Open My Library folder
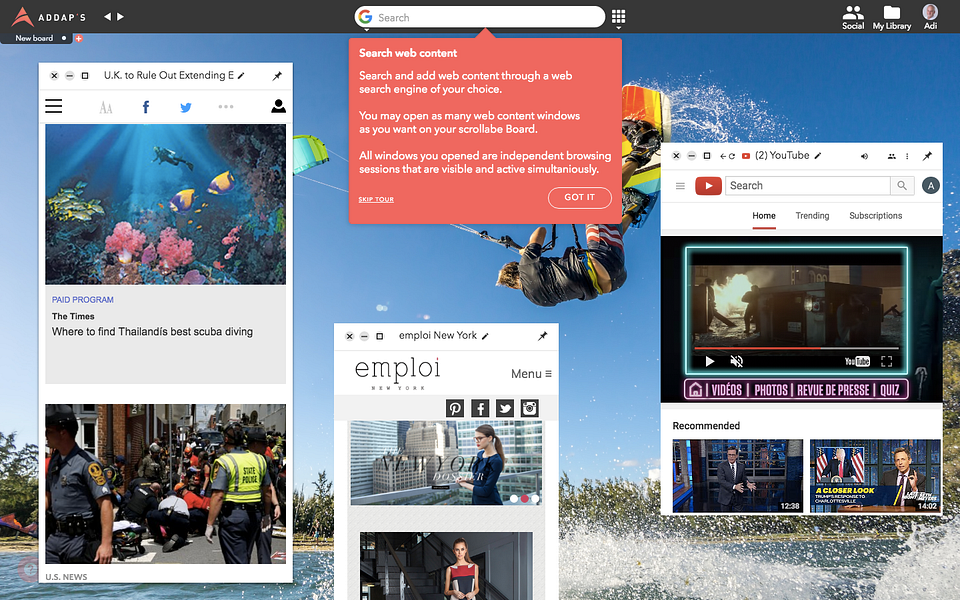960x600 pixels. pyautogui.click(x=891, y=17)
